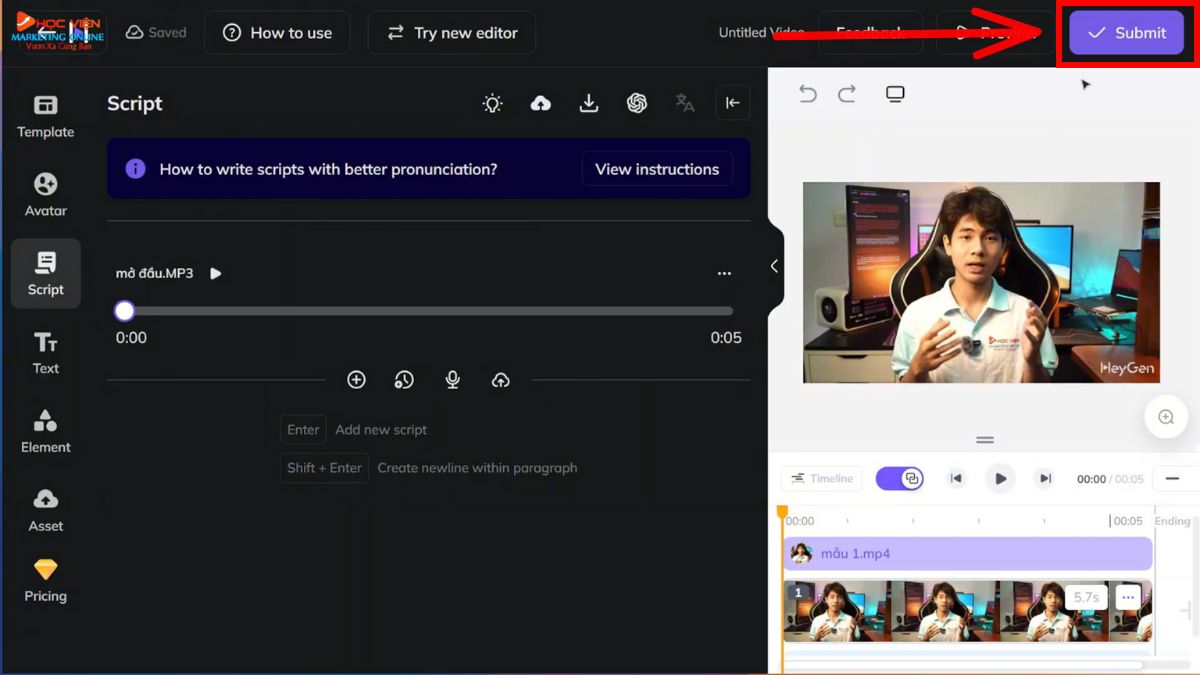Click the timeline zoom-out minus button
The height and width of the screenshot is (675, 1200).
(x=1173, y=479)
